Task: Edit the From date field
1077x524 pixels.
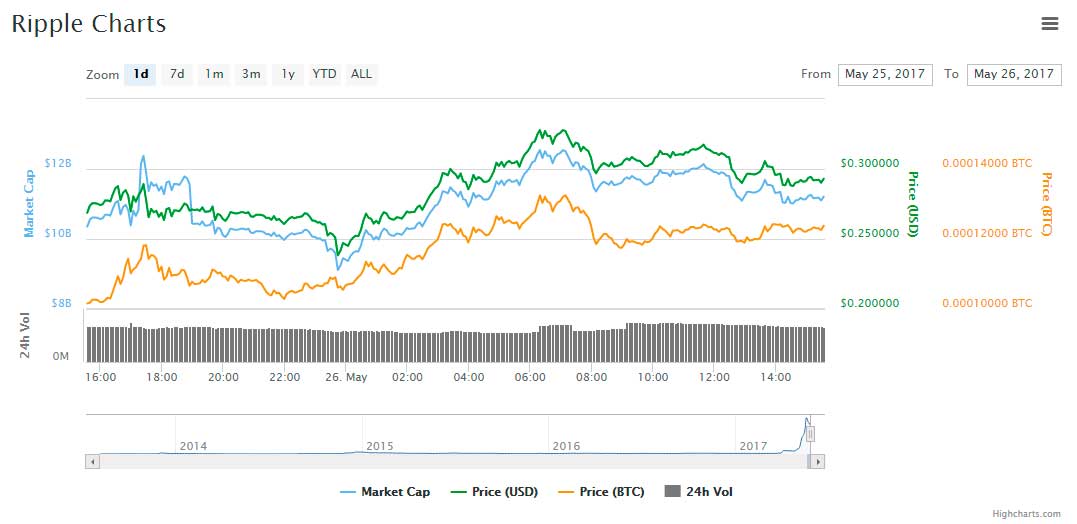Action: [885, 74]
